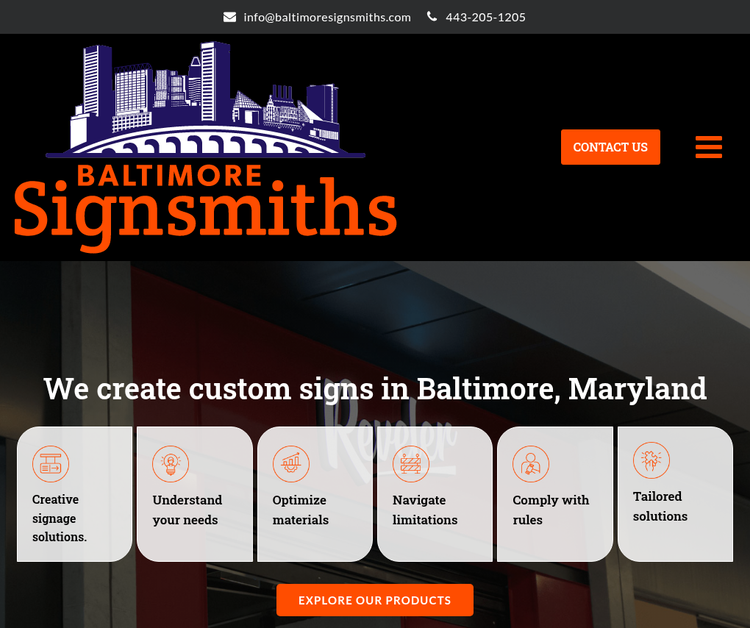Select the Optimize materials card text
Viewport: 750px width, 628px height.
(300, 510)
